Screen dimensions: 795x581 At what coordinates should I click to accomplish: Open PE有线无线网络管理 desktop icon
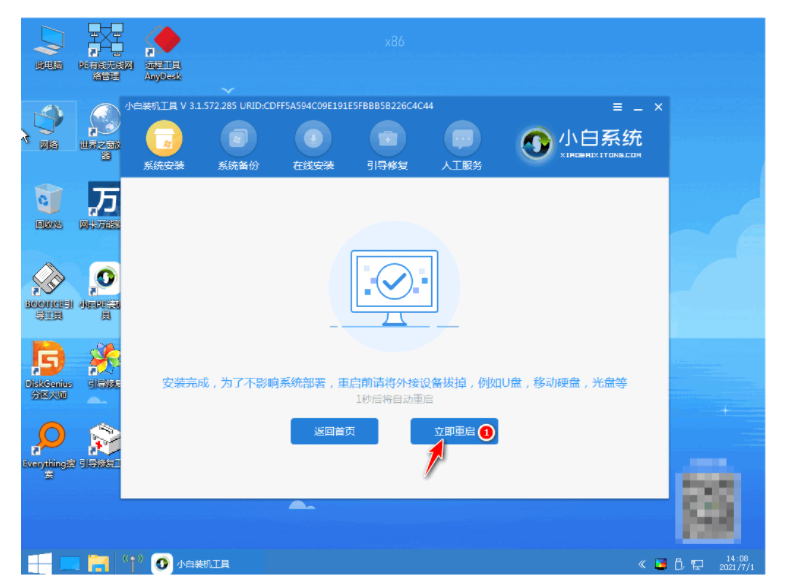(x=105, y=52)
